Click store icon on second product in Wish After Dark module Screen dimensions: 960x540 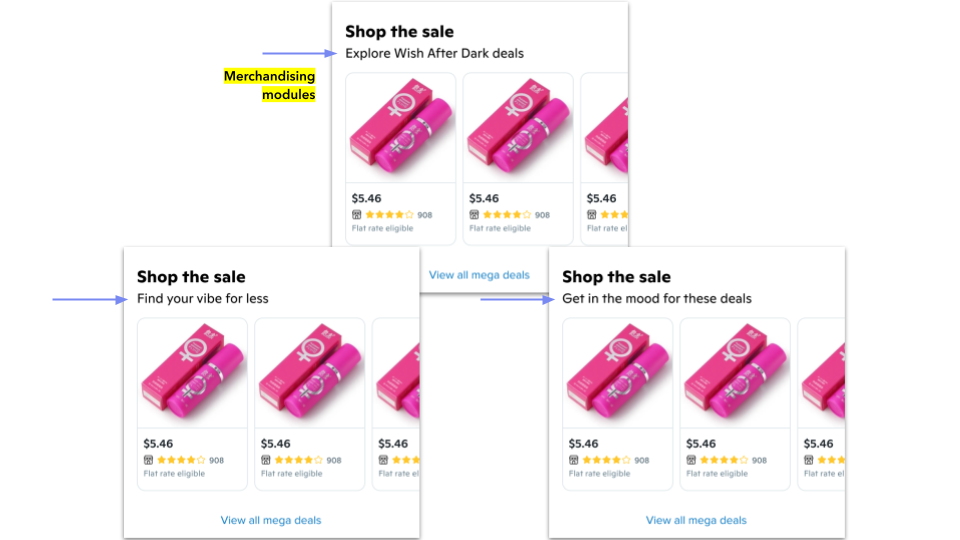[x=474, y=215]
